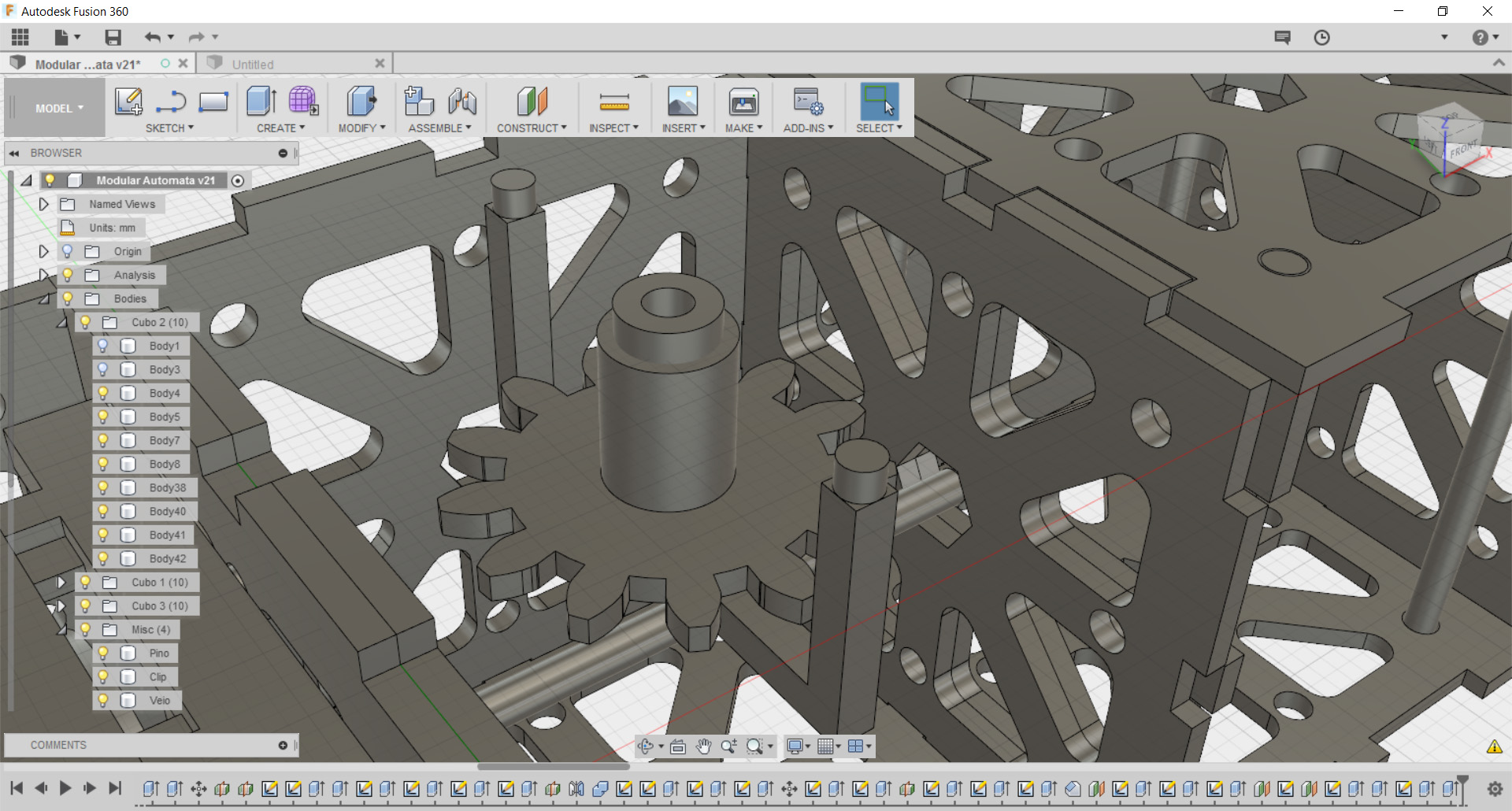
Task: Toggle visibility of the Origin folder
Action: click(68, 251)
